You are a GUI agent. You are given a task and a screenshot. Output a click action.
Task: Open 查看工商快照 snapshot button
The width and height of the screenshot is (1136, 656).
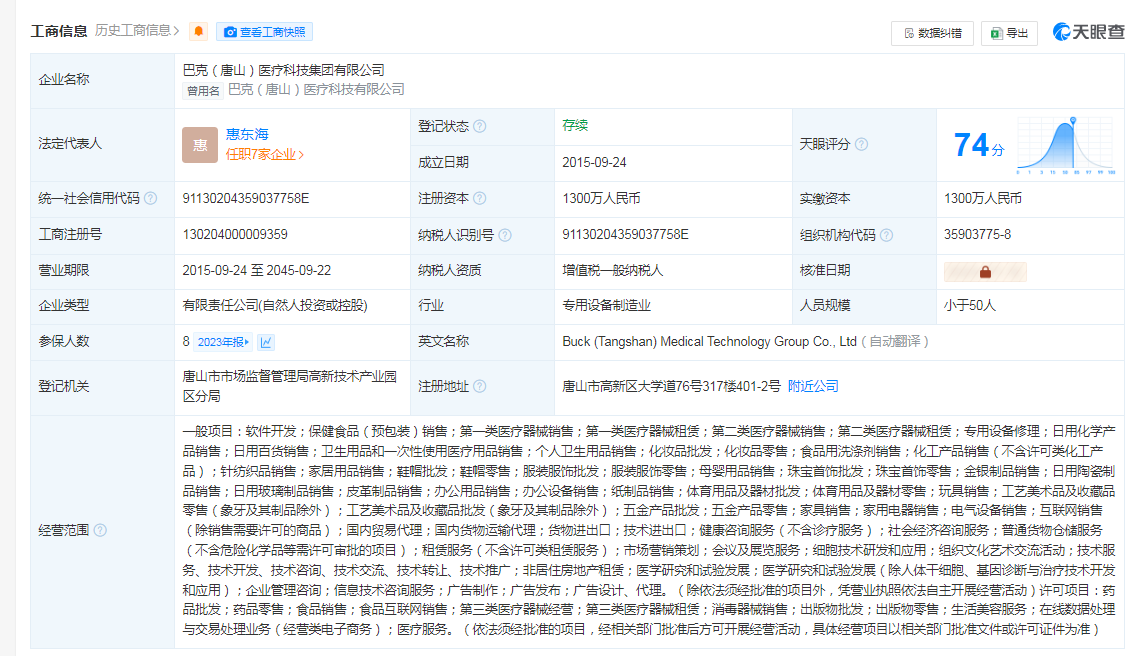[264, 32]
